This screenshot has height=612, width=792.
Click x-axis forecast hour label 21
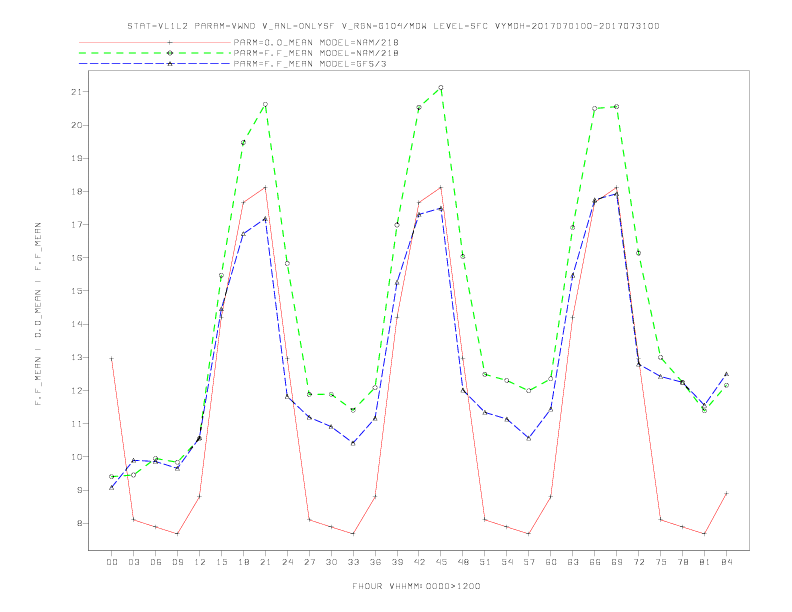pos(265,562)
